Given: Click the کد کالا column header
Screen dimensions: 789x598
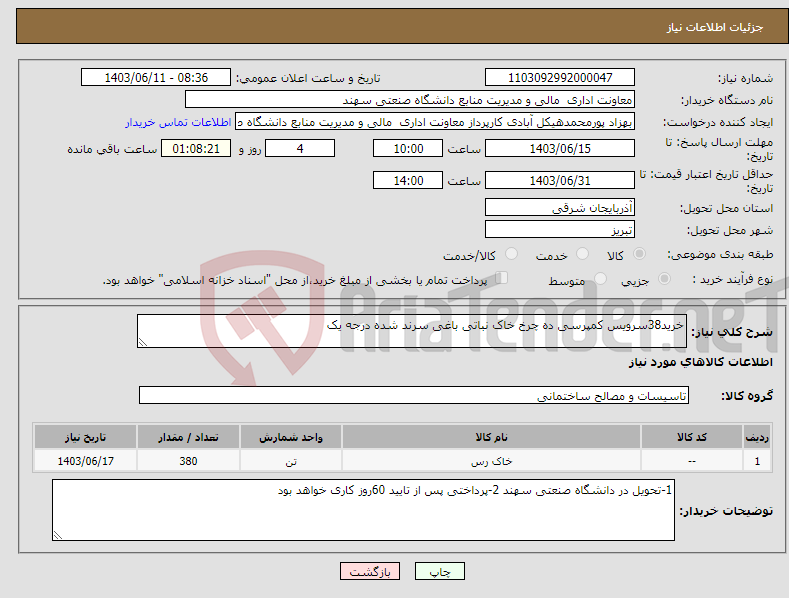Looking at the screenshot, I should point(692,437).
